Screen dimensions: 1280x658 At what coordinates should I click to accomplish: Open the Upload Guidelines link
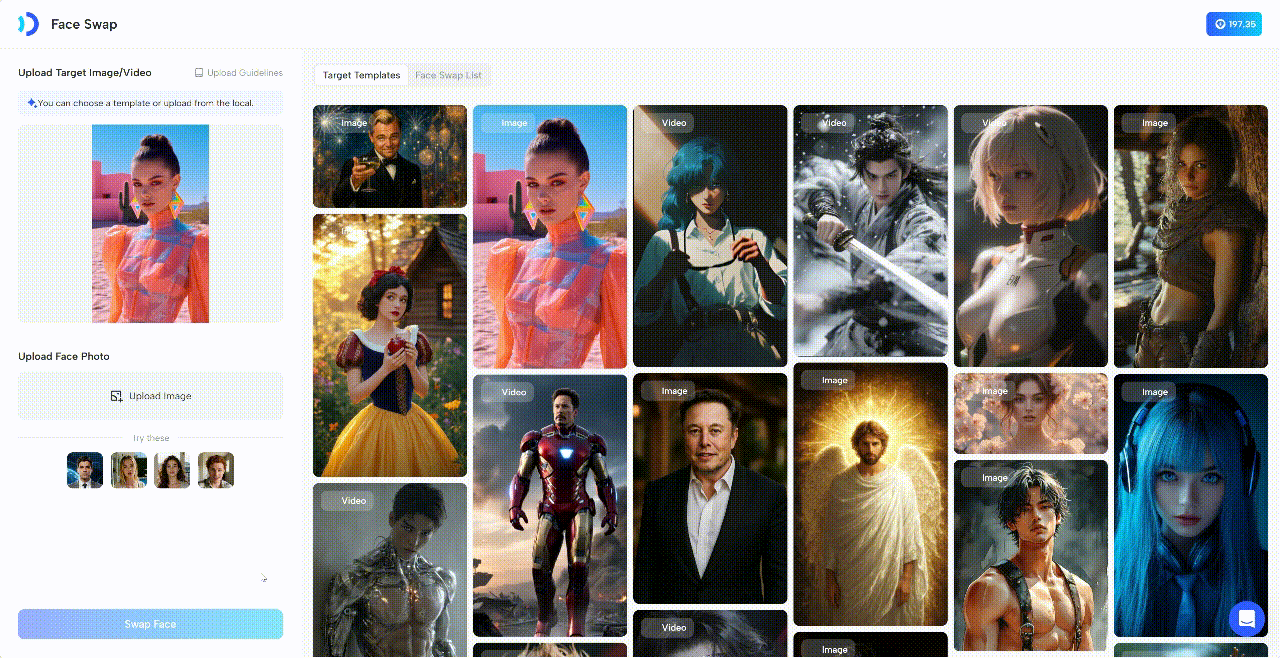(x=244, y=73)
